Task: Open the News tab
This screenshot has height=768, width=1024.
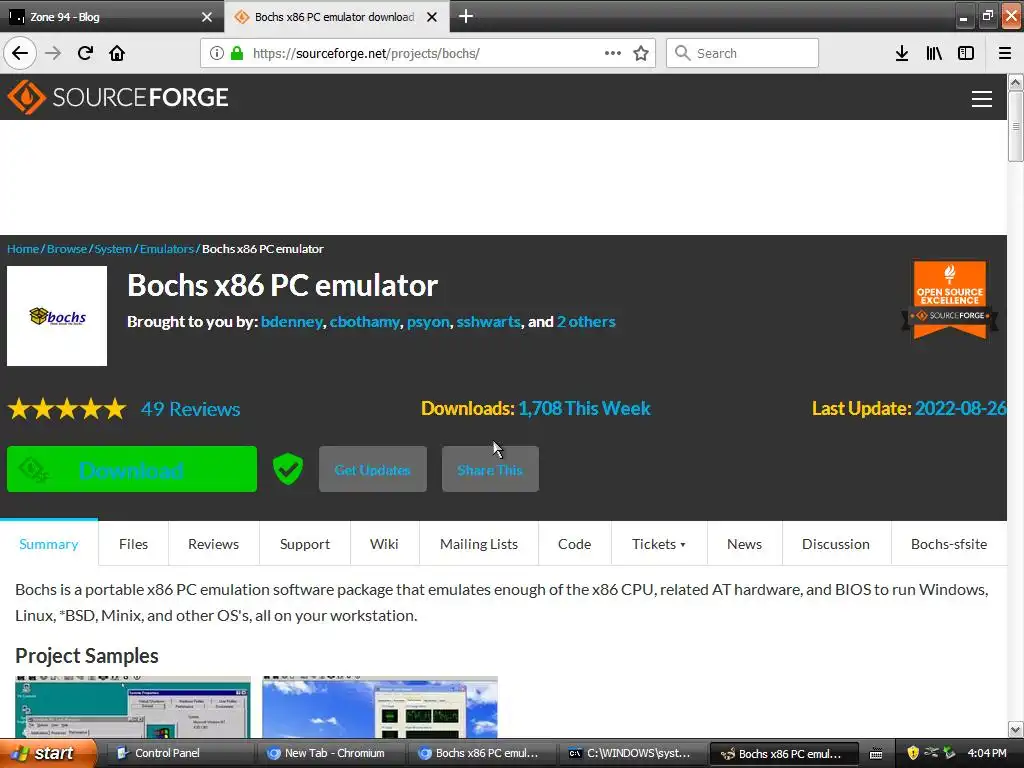Action: (744, 544)
